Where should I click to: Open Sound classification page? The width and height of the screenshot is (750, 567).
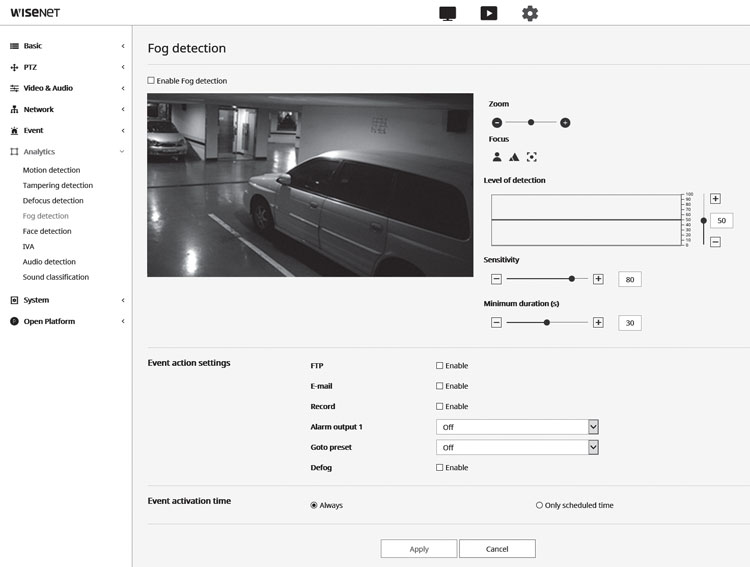56,277
